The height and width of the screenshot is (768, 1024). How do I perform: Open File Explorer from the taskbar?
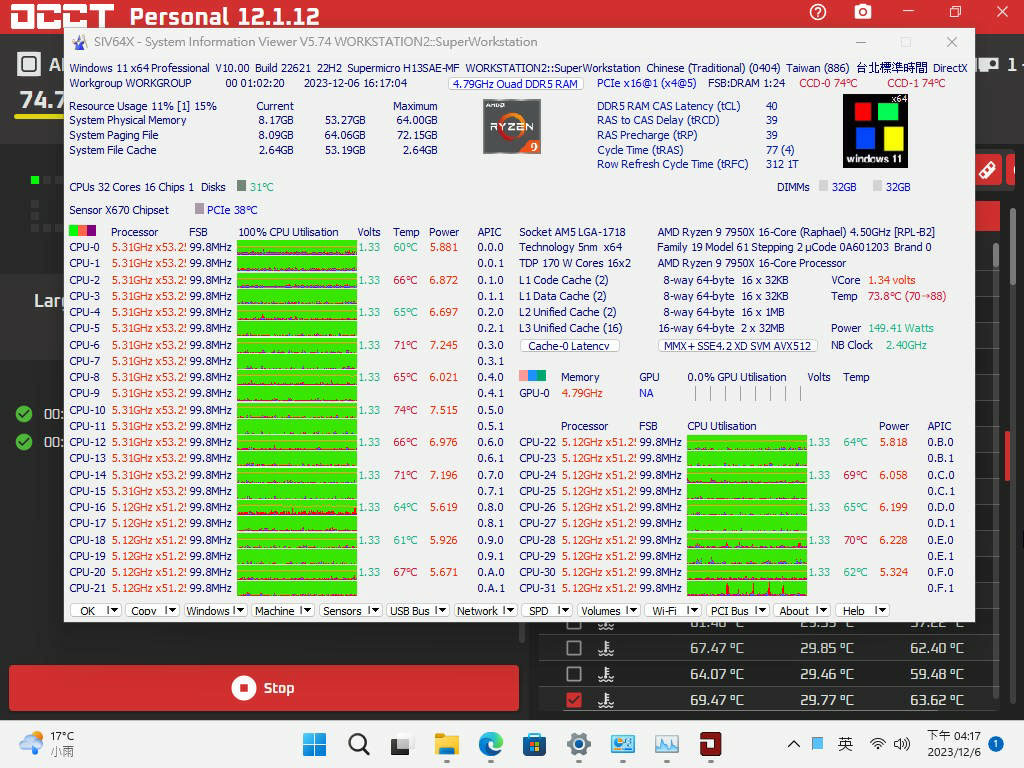447,744
